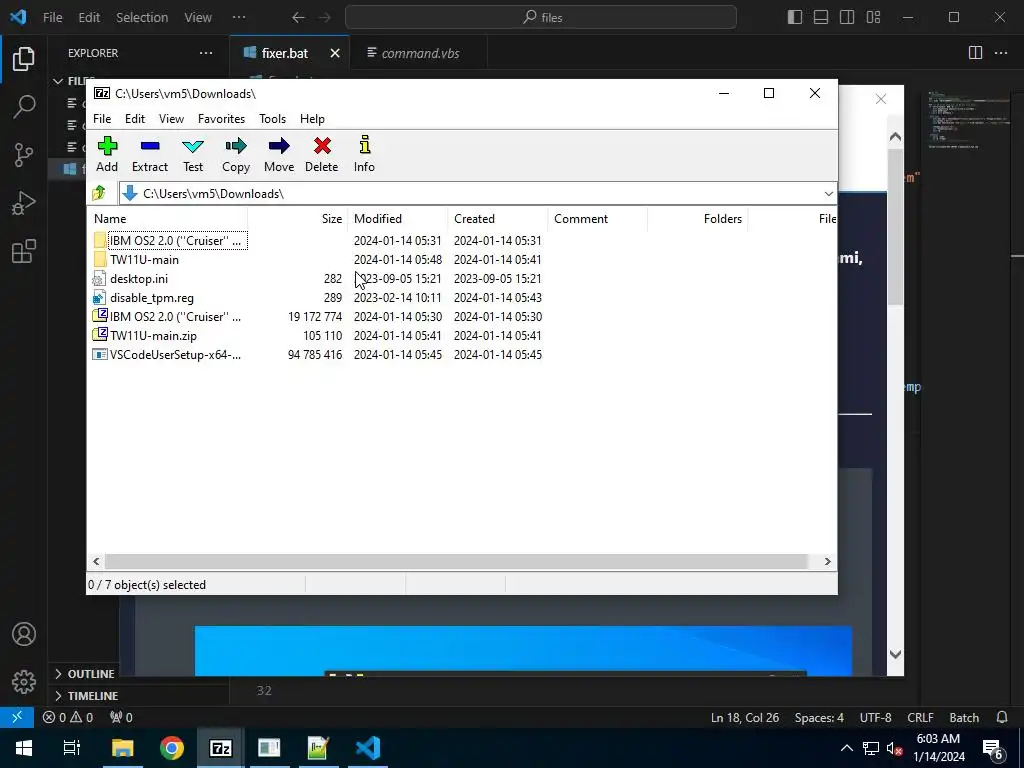Open Windows Start menu
Screen dimensions: 1024x768
[24, 748]
